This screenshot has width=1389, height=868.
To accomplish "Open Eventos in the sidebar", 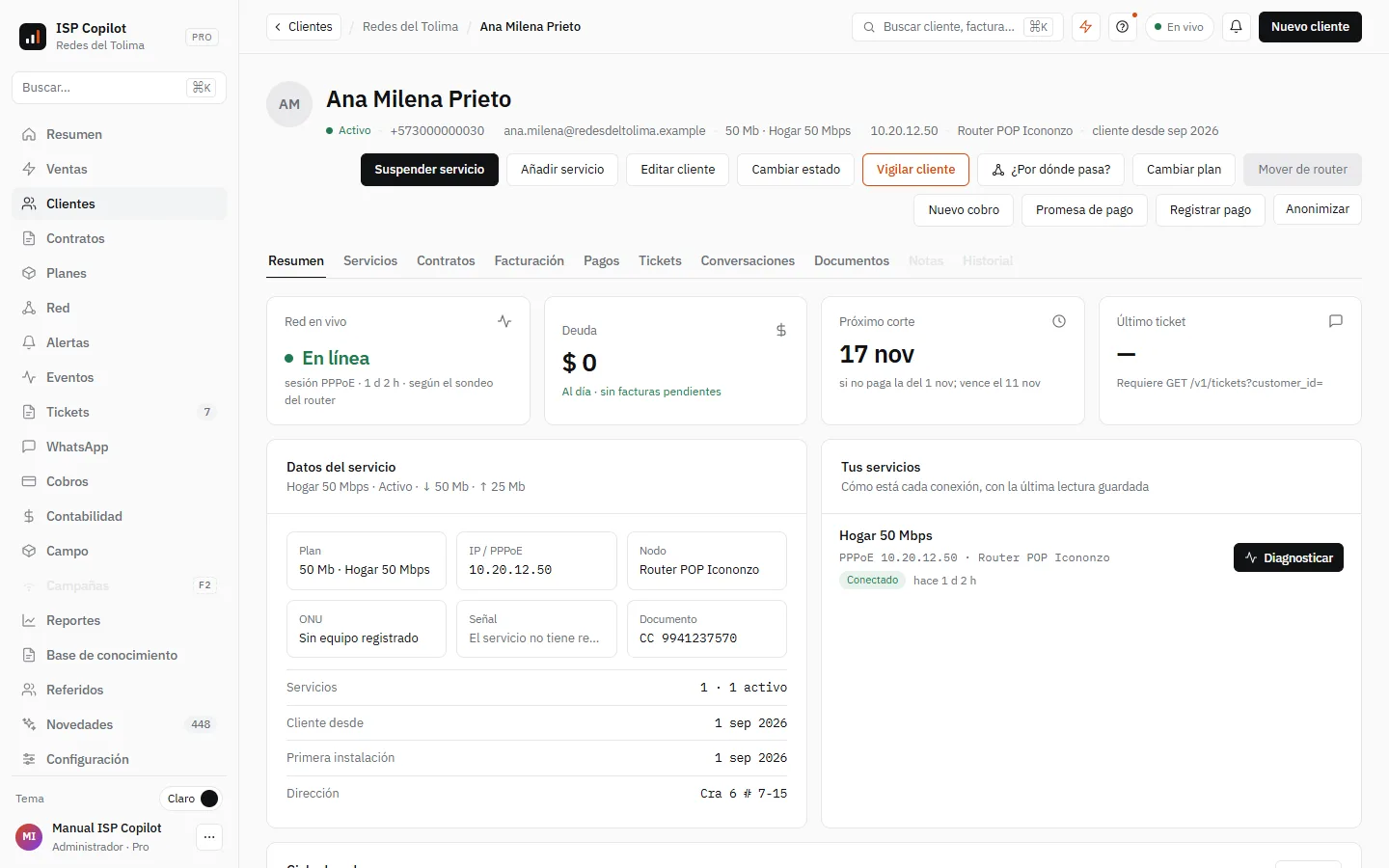I will [x=120, y=377].
